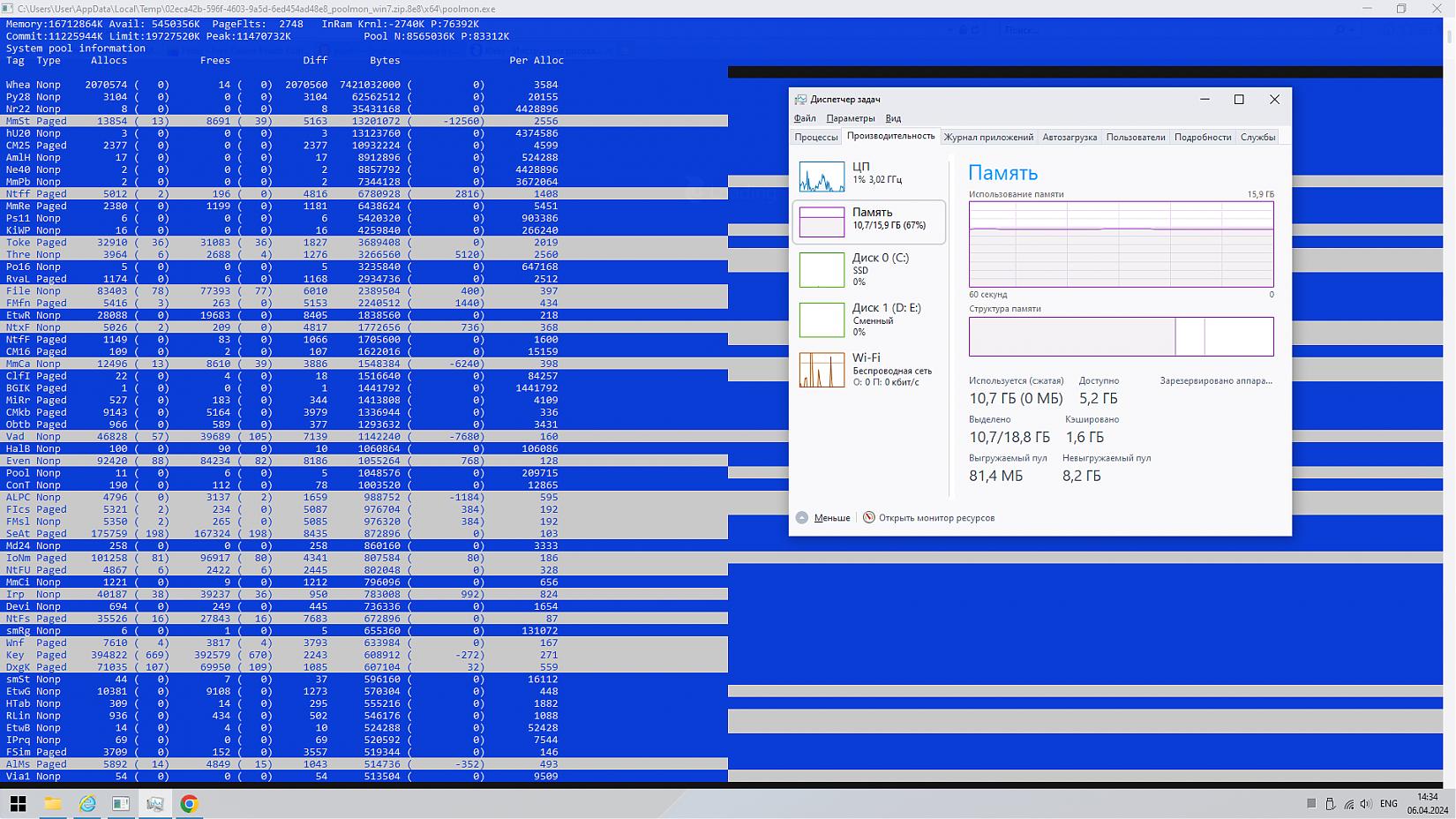1456x819 pixels.
Task: Click the safely remove USB tray icon
Action: click(x=1330, y=804)
